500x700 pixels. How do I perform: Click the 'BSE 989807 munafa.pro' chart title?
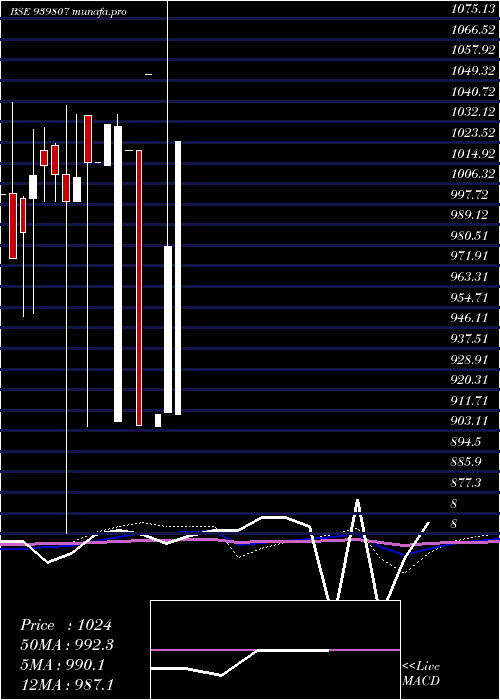coord(69,12)
